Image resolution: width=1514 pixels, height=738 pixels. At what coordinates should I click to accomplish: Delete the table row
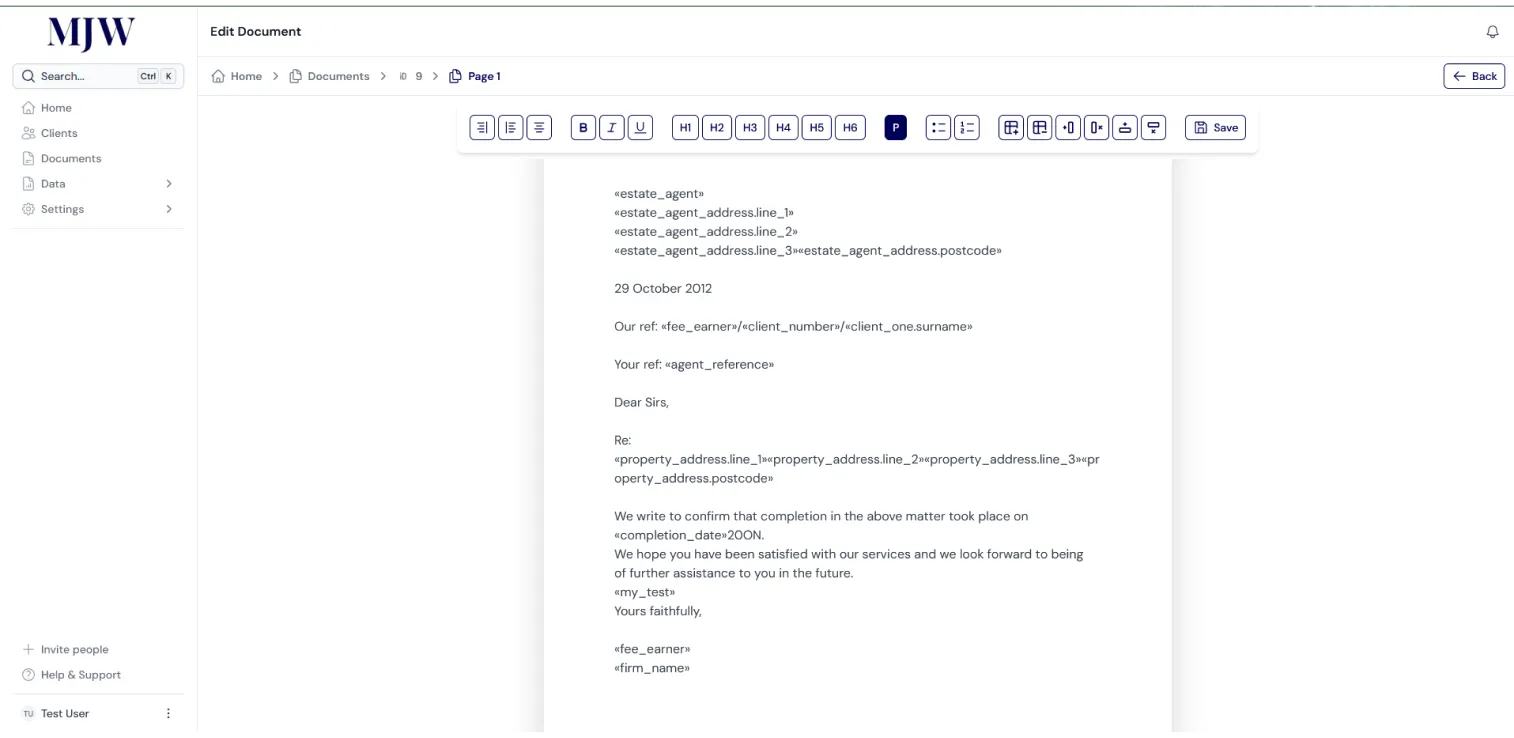point(1154,128)
